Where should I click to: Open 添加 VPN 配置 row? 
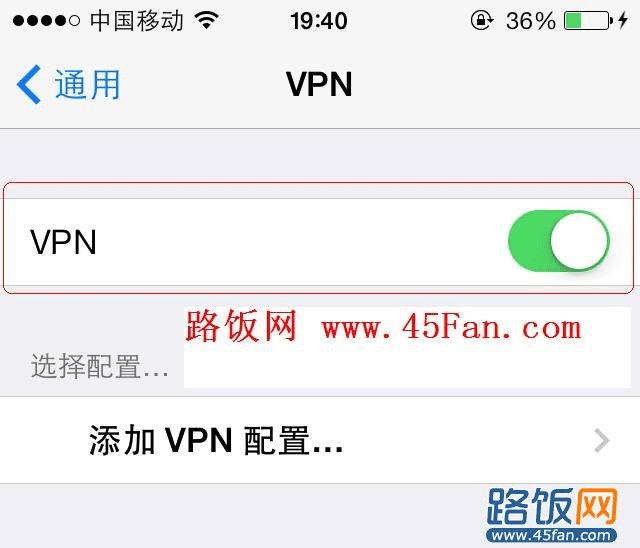point(320,440)
